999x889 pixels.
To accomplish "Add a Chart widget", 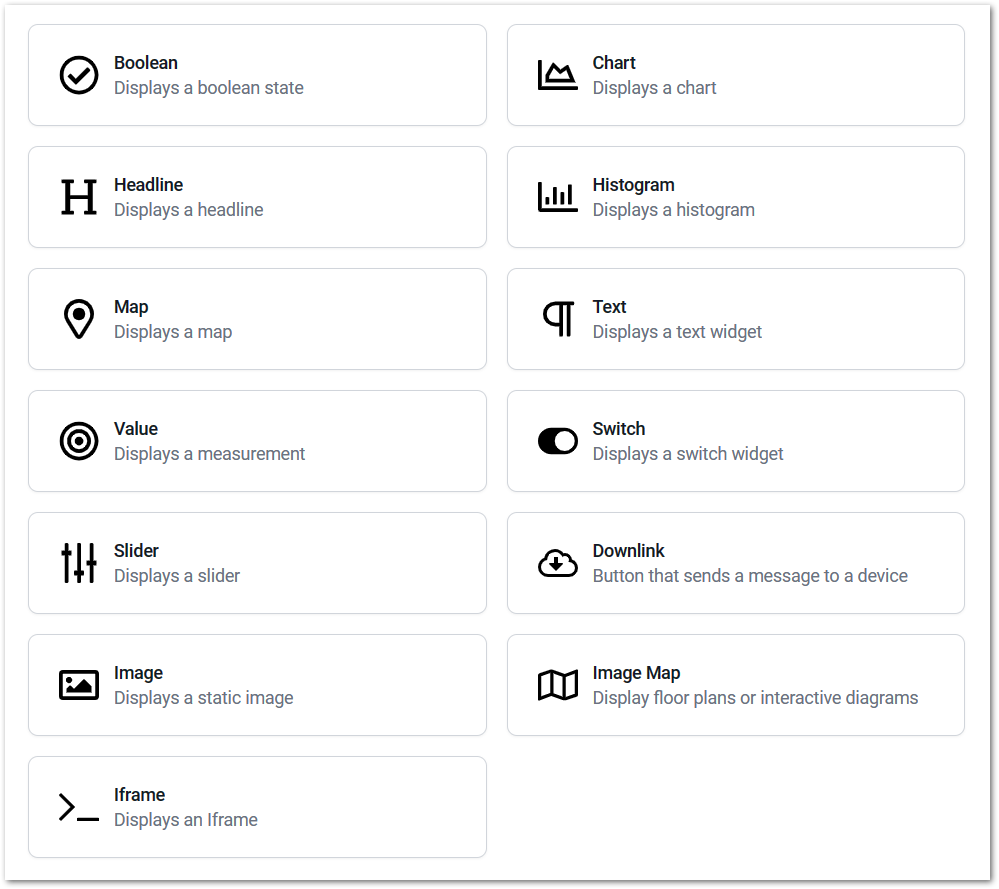I will point(736,75).
